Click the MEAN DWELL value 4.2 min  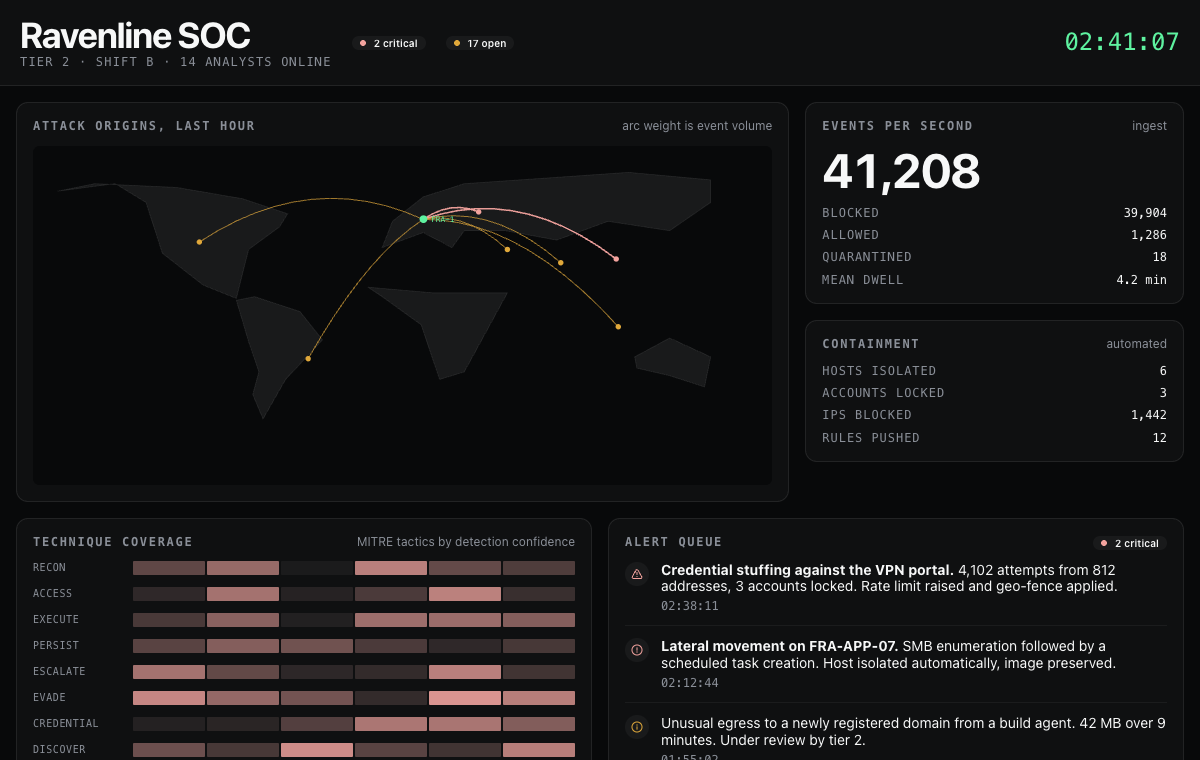pyautogui.click(x=1141, y=280)
